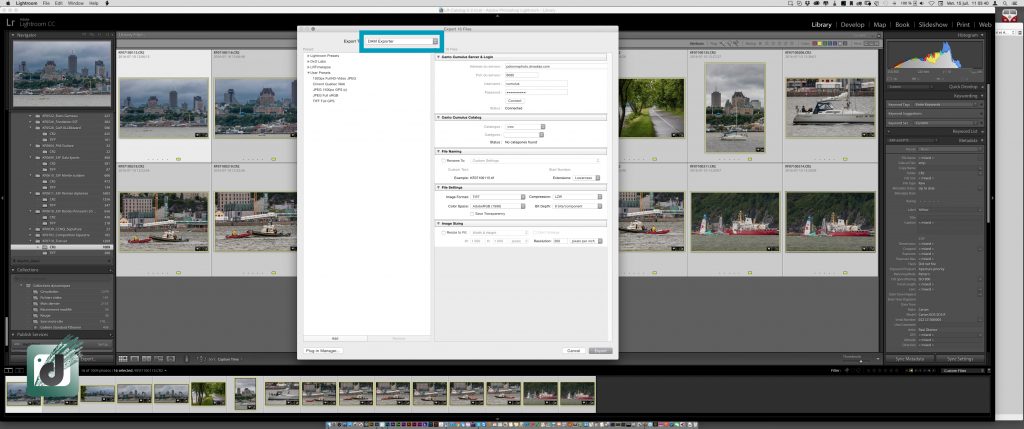Select the JPEG Full sRGB preset
Viewport: 1024px width, 429px height.
(x=326, y=96)
